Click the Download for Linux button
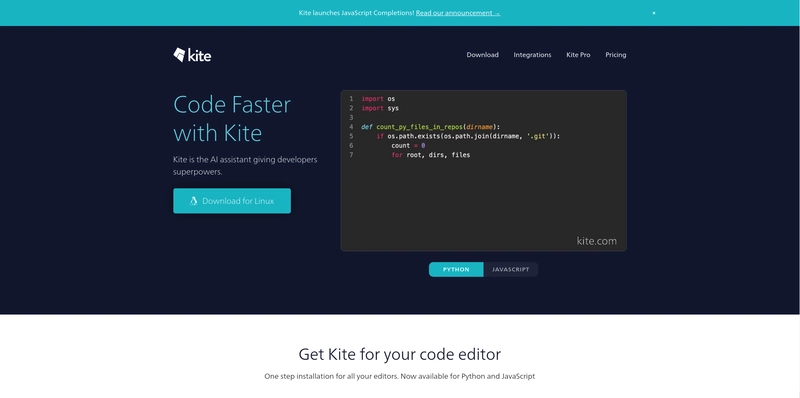The image size is (800, 398). tap(232, 201)
